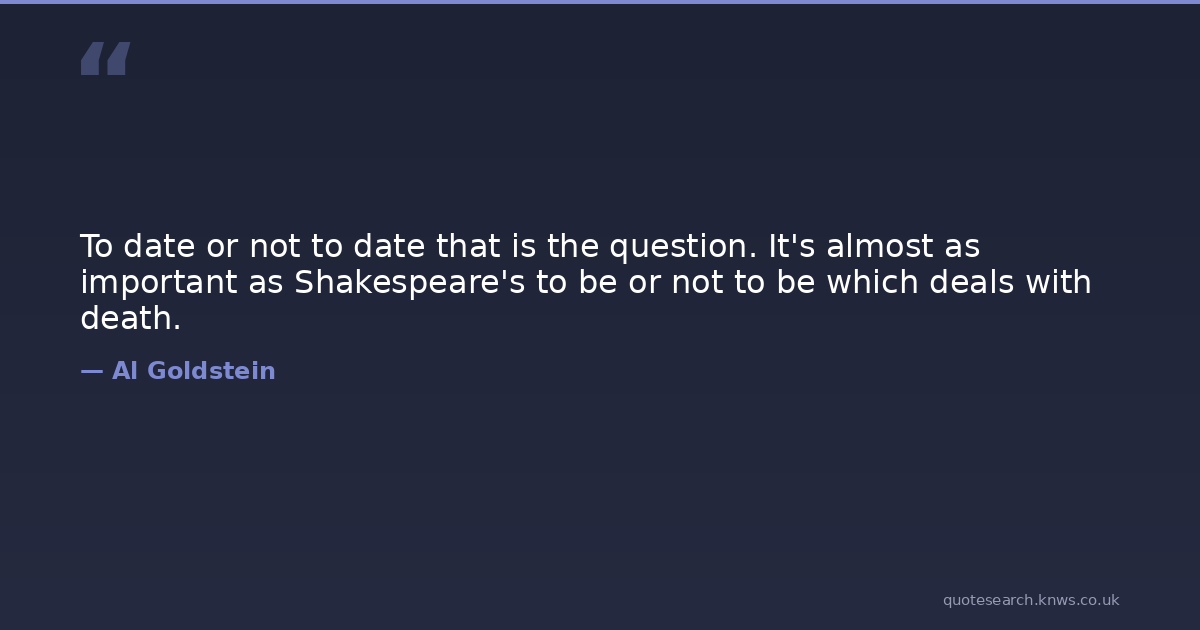This screenshot has height=630, width=1200.
Task: Click the first name "Al" in the attribution
Action: tap(124, 372)
